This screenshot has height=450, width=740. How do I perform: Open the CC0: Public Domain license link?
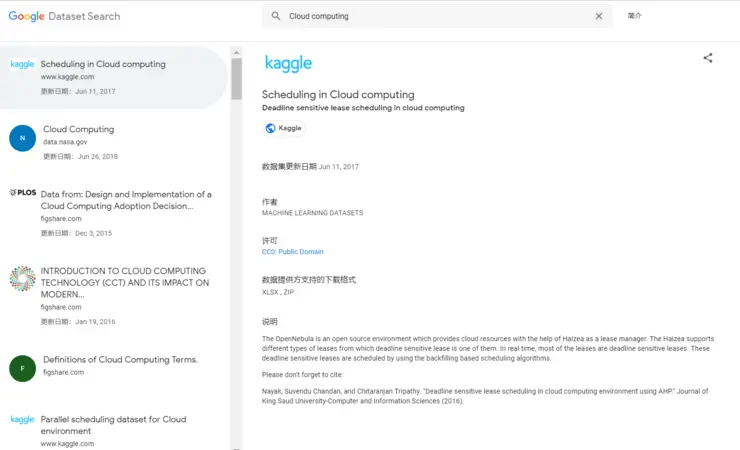[x=293, y=252]
